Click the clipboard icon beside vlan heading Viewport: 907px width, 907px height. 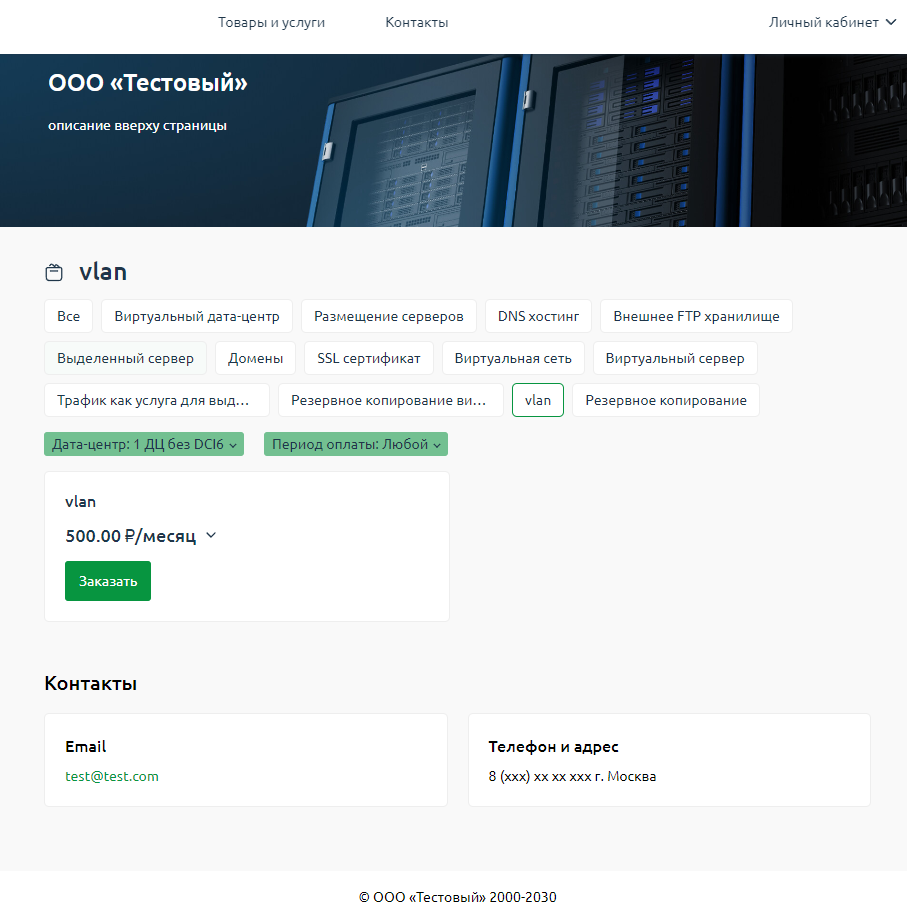click(x=54, y=272)
